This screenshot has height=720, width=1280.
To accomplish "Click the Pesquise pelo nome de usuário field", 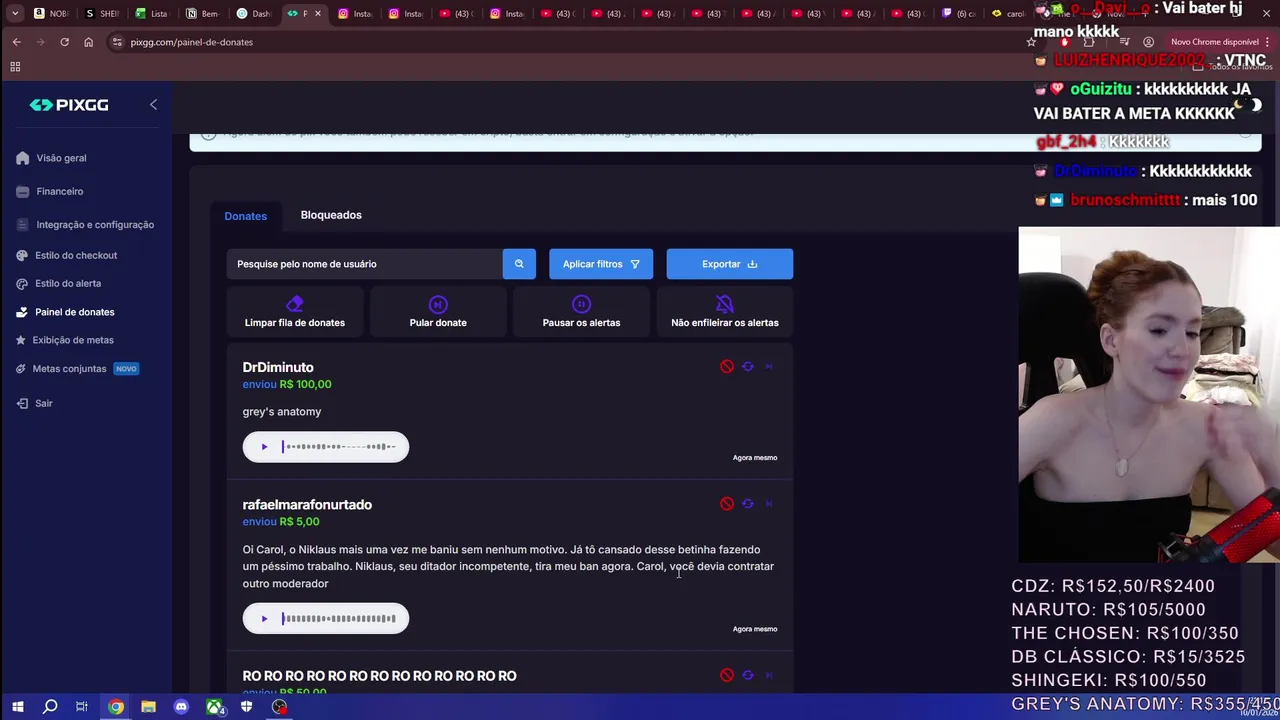I will (365, 264).
